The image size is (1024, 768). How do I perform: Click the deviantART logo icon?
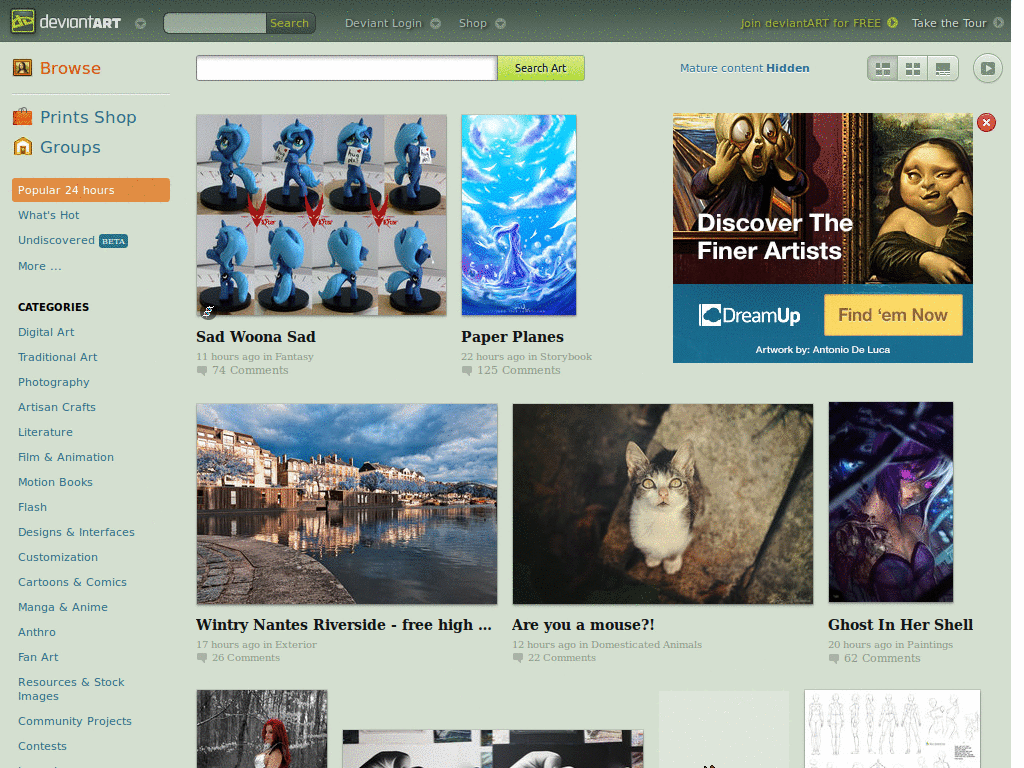point(23,22)
